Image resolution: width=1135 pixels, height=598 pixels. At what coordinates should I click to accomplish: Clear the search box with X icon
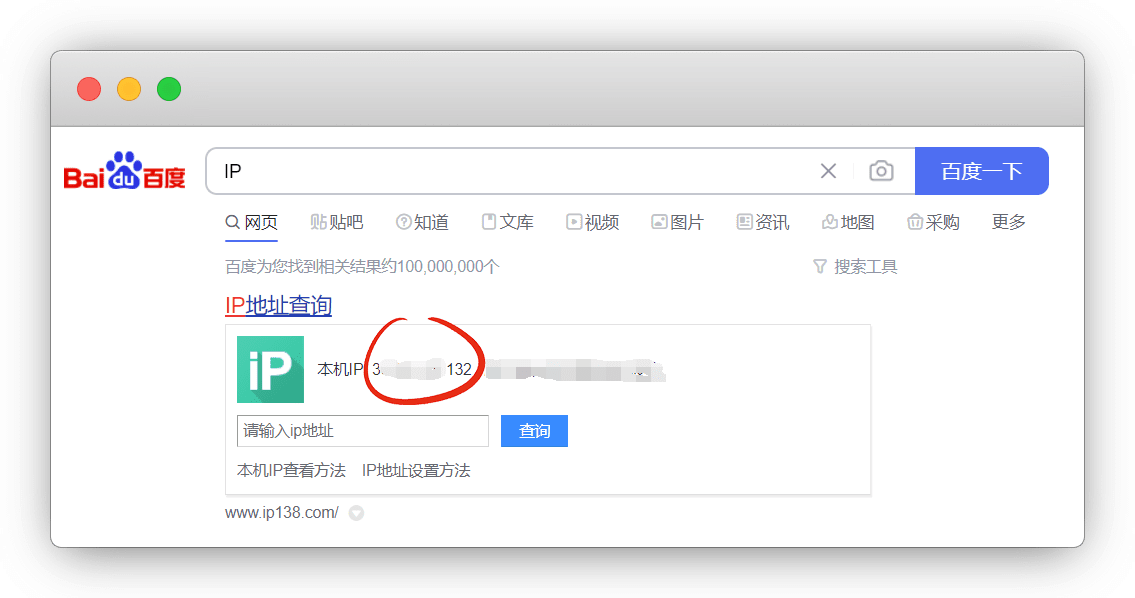tap(828, 171)
